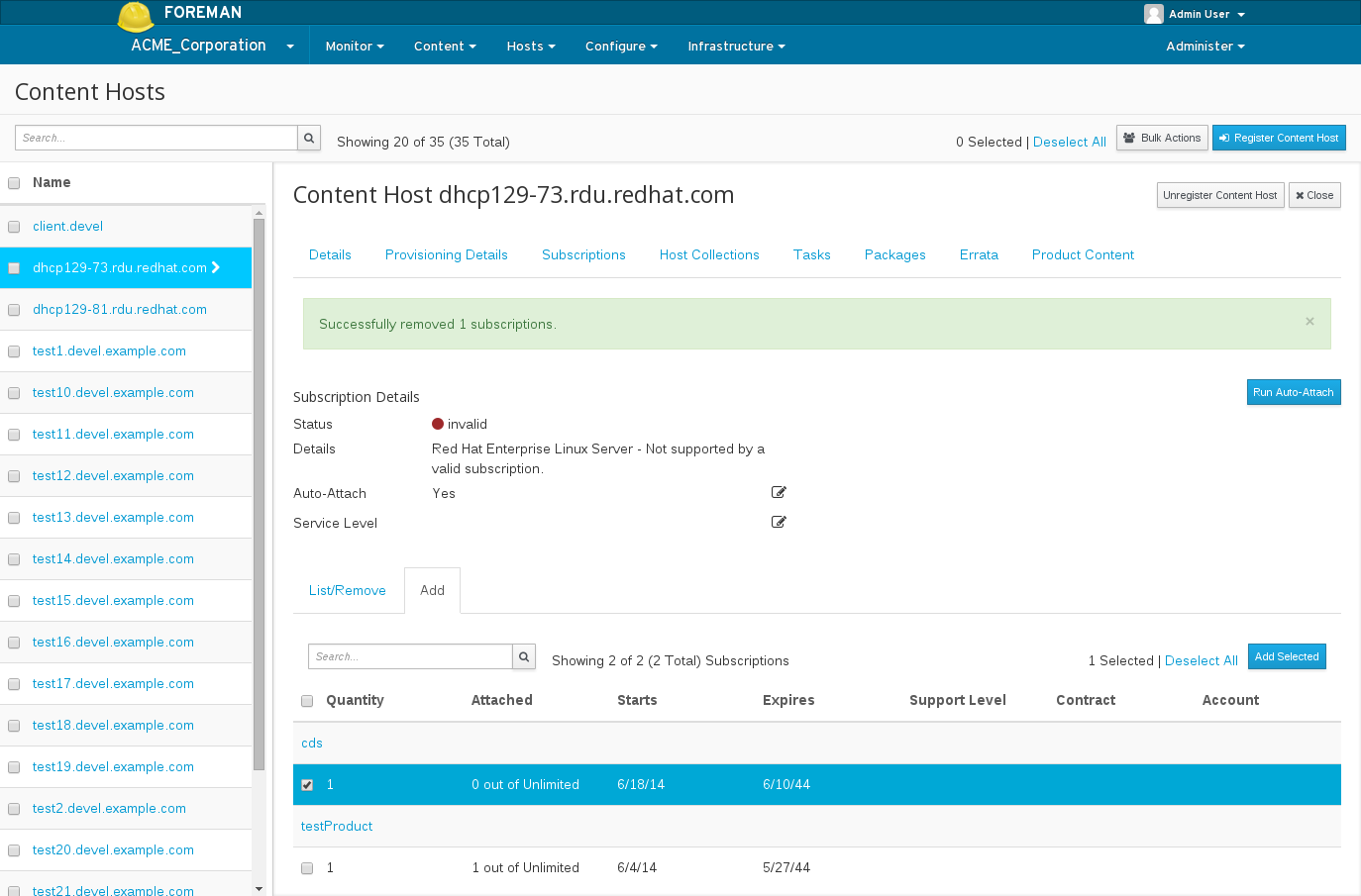The height and width of the screenshot is (896, 1361).
Task: Click the Support Level column header
Action: (958, 700)
